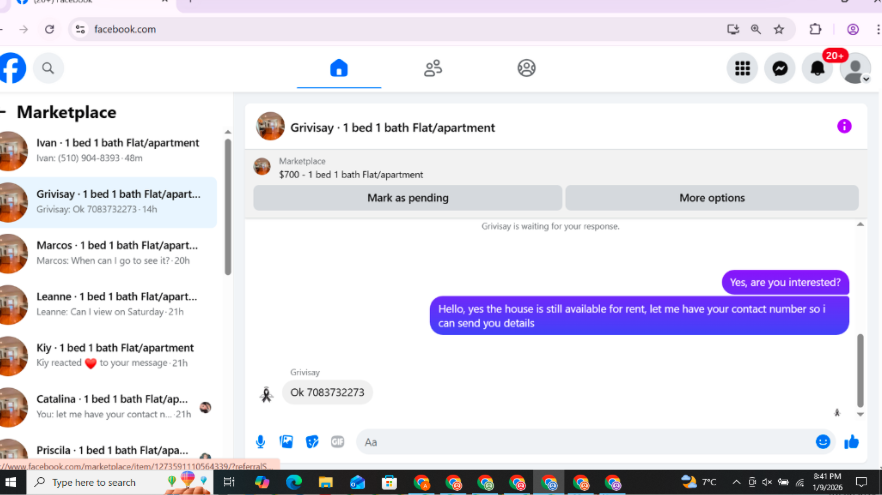The image size is (882, 495).
Task: Bookmark this page star
Action: click(x=778, y=29)
